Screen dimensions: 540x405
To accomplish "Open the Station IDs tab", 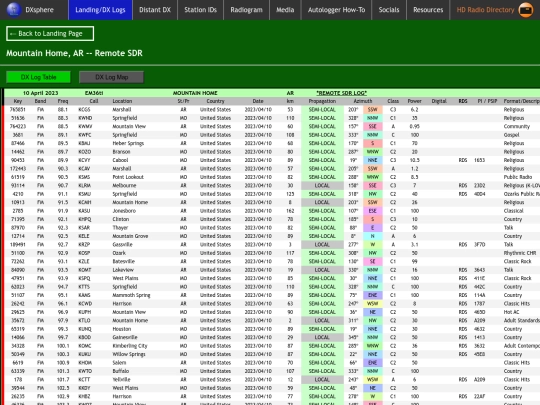I will pos(200,10).
